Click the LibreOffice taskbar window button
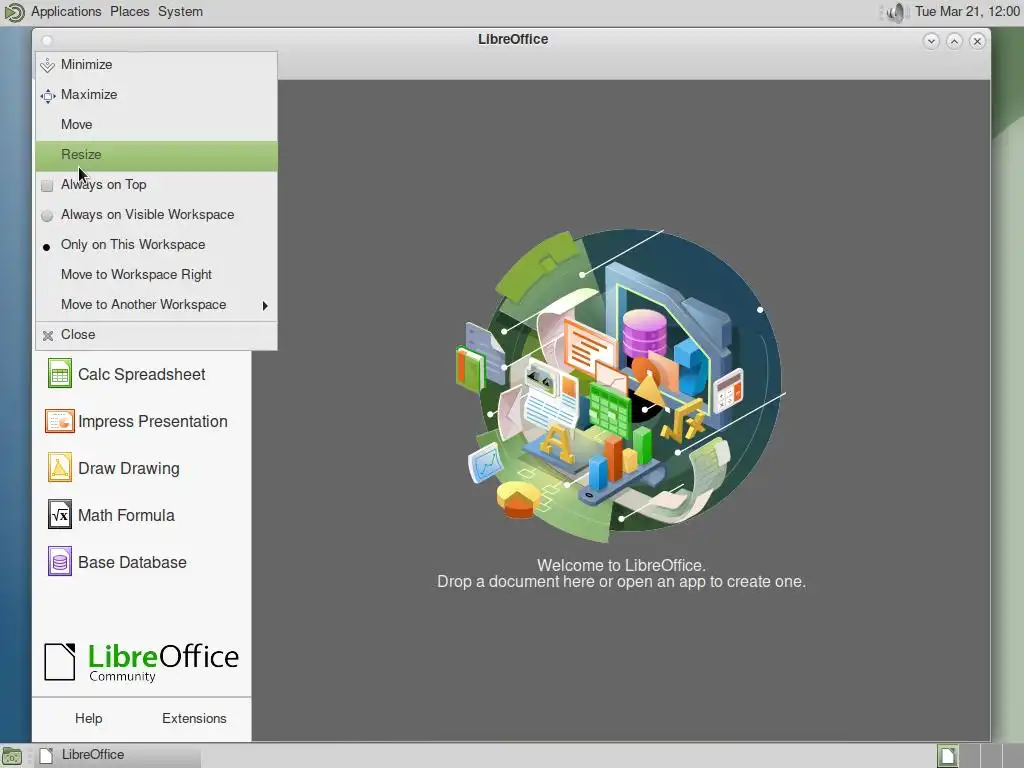Image resolution: width=1024 pixels, height=768 pixels. [118, 756]
